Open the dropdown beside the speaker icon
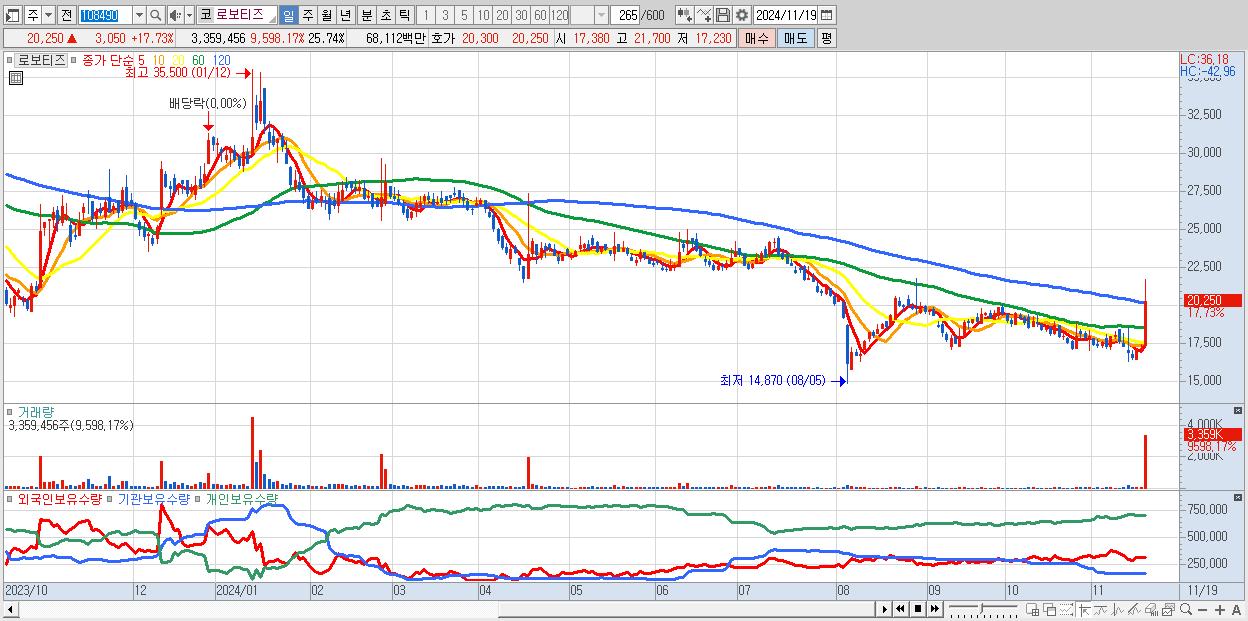The height and width of the screenshot is (621, 1248). coord(189,15)
